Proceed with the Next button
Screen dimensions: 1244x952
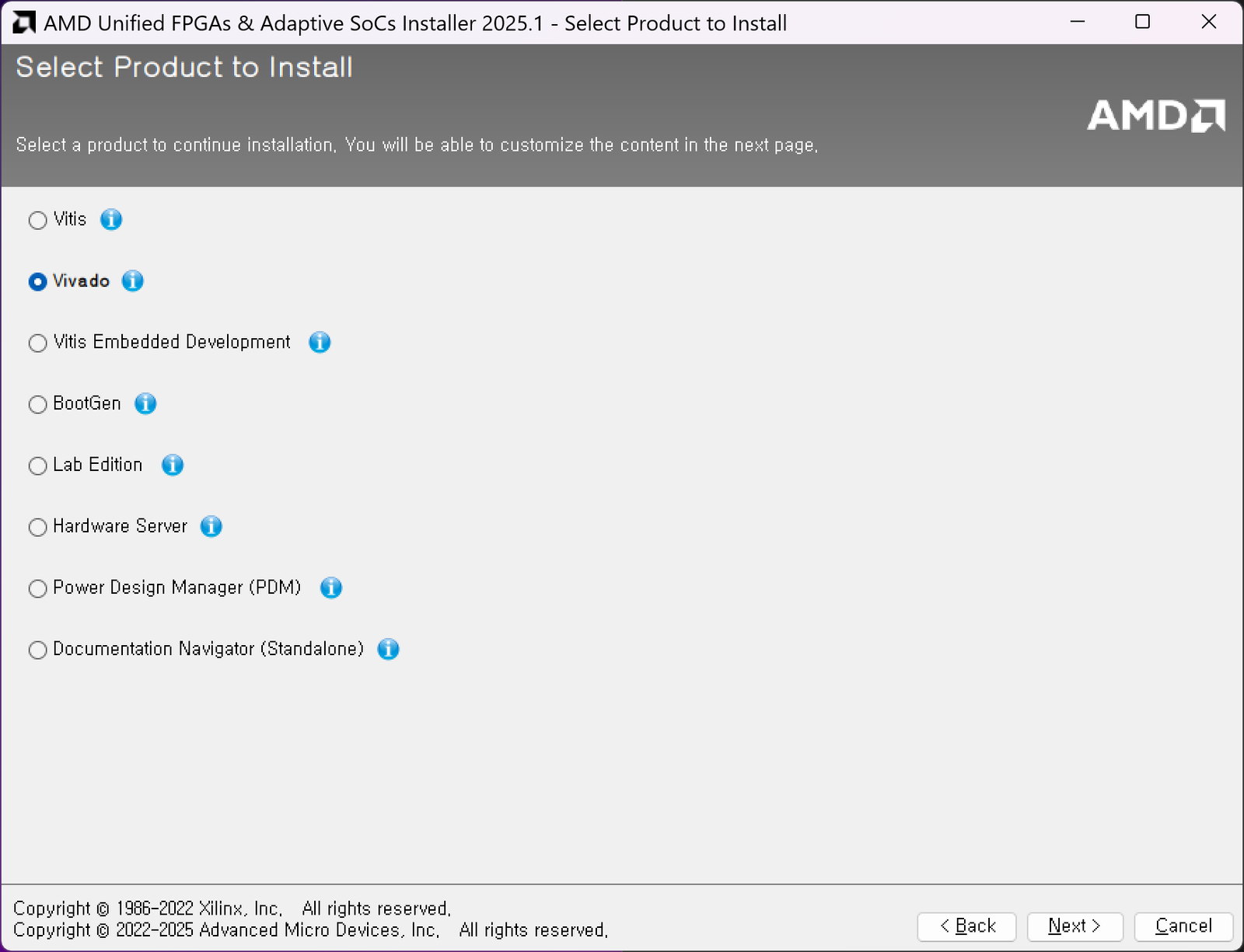coord(1075,926)
